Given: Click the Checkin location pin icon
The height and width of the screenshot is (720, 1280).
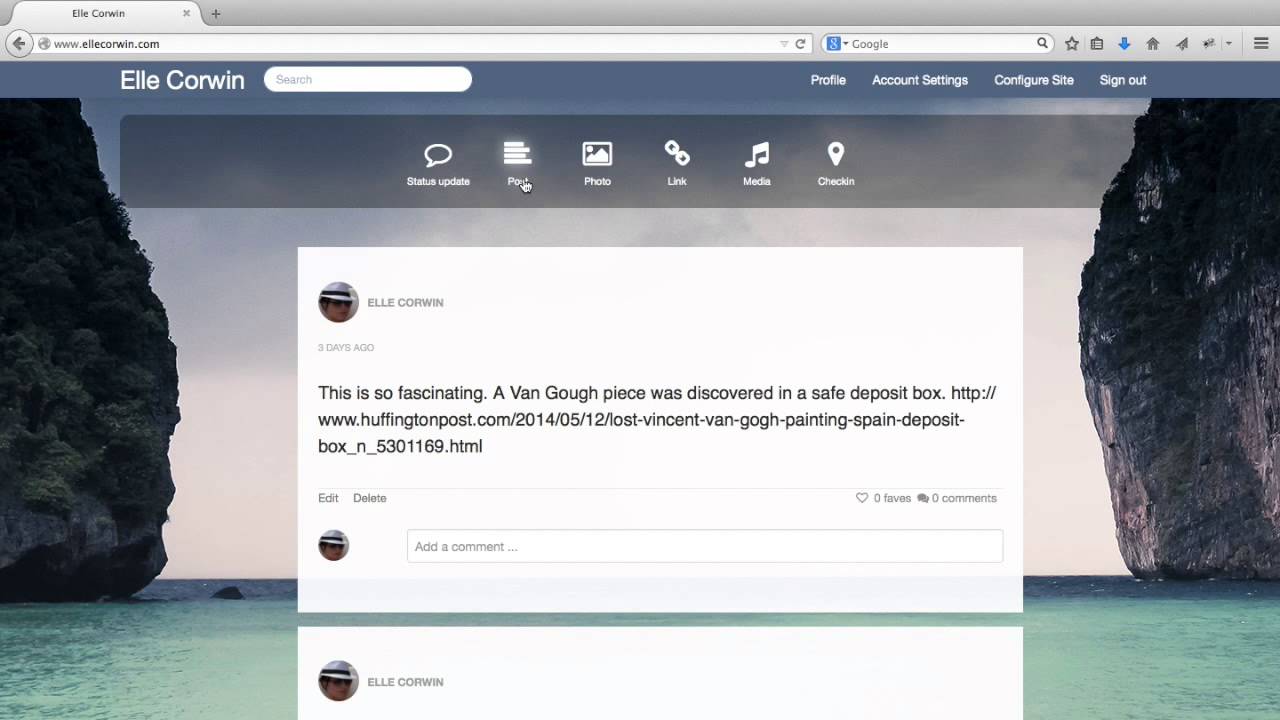Looking at the screenshot, I should pos(836,154).
